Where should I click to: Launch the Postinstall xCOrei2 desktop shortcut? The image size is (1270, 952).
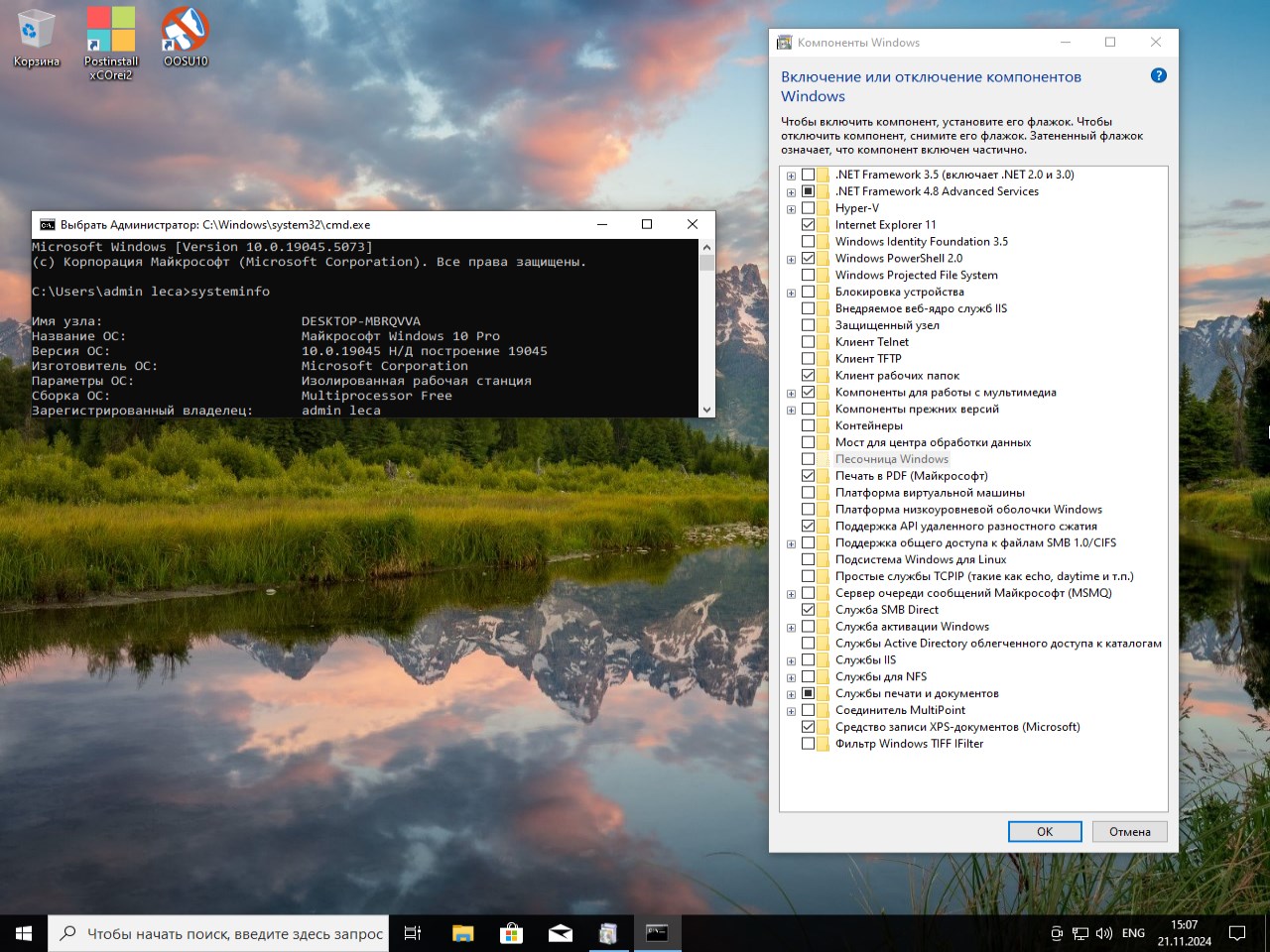point(110,44)
